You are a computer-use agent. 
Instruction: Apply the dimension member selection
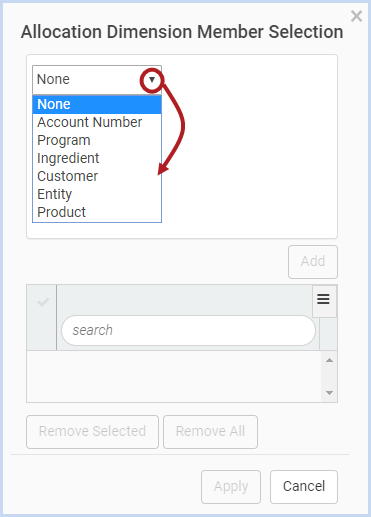pyautogui.click(x=231, y=487)
